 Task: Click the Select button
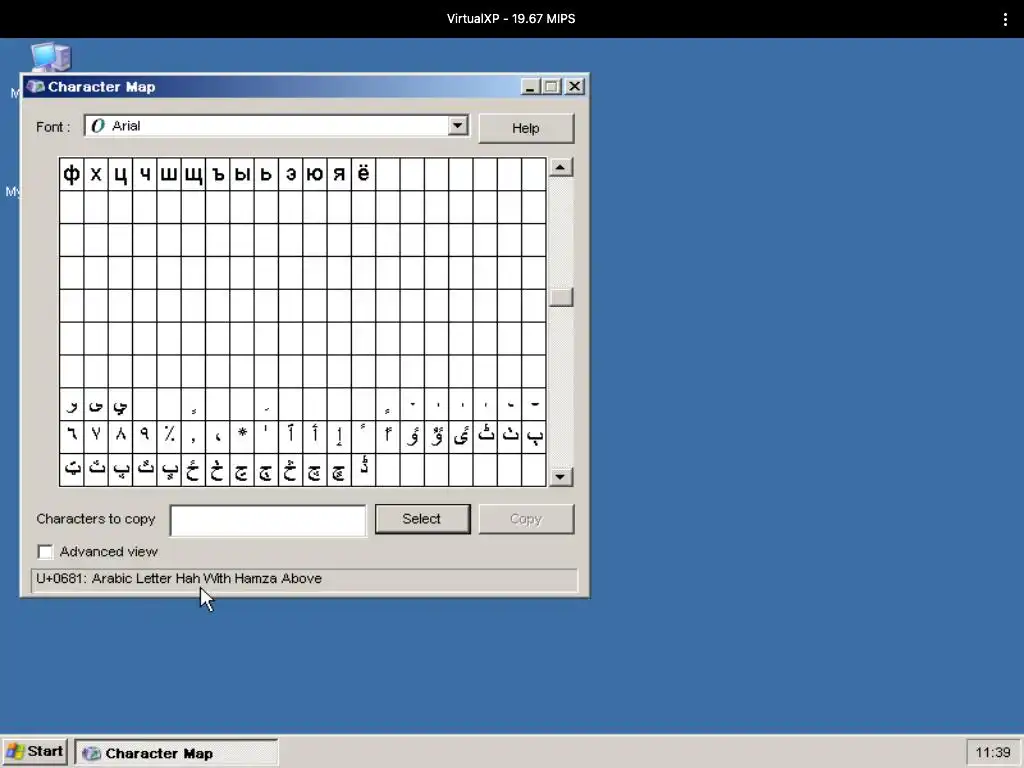point(422,519)
